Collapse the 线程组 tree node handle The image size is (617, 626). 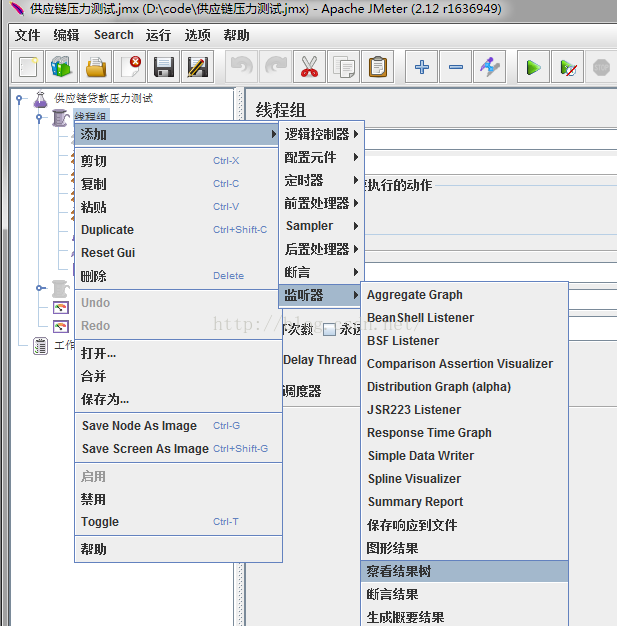(39, 118)
